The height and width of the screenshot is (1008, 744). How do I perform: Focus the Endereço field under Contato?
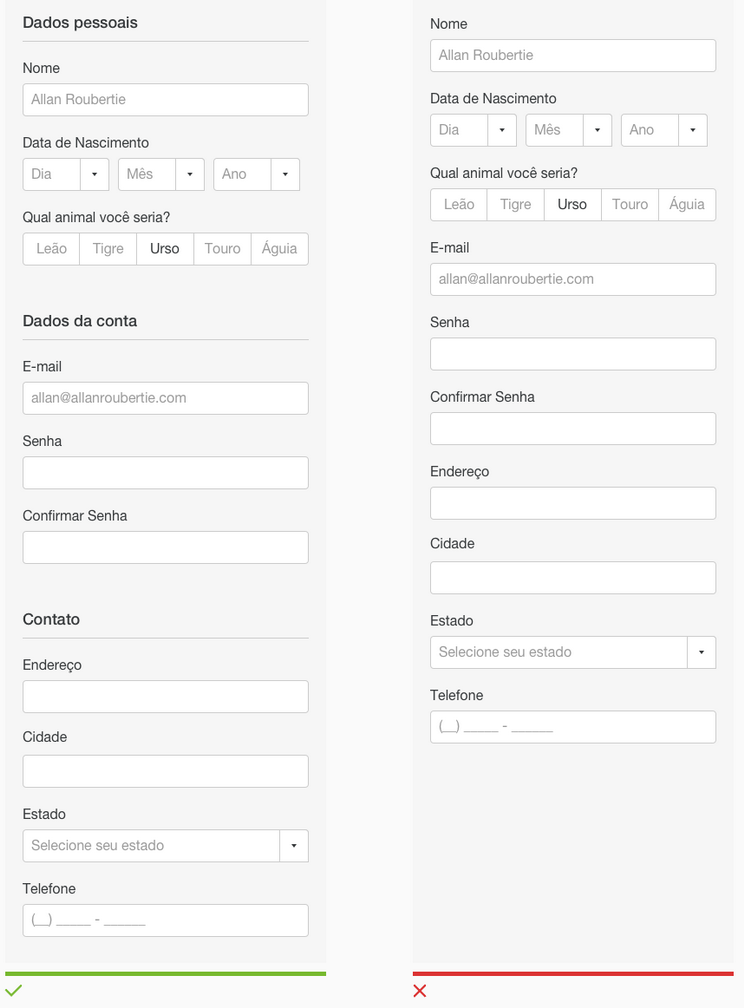tap(165, 697)
